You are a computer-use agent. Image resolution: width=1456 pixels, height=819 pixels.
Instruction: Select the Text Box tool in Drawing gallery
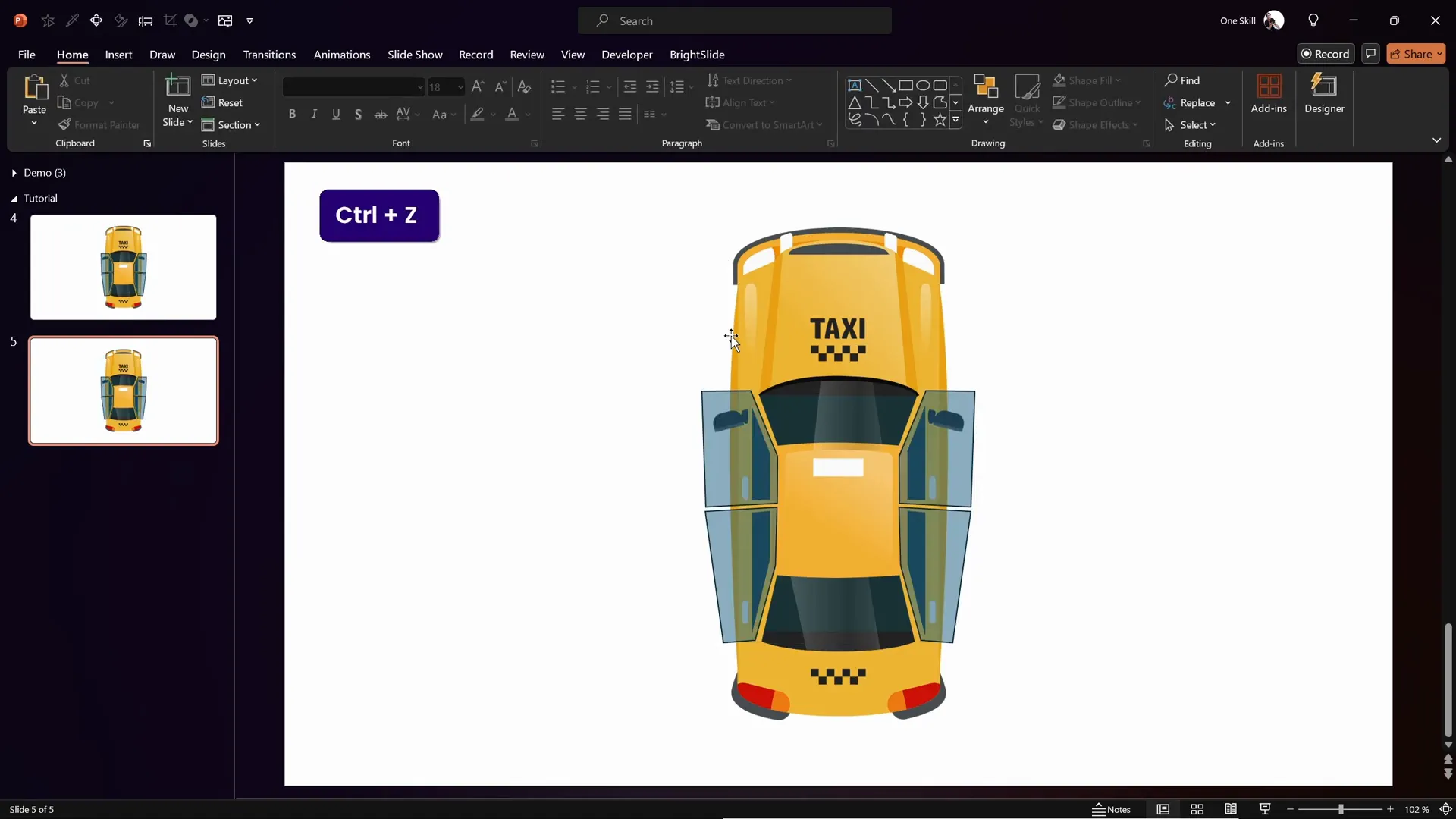pos(855,85)
